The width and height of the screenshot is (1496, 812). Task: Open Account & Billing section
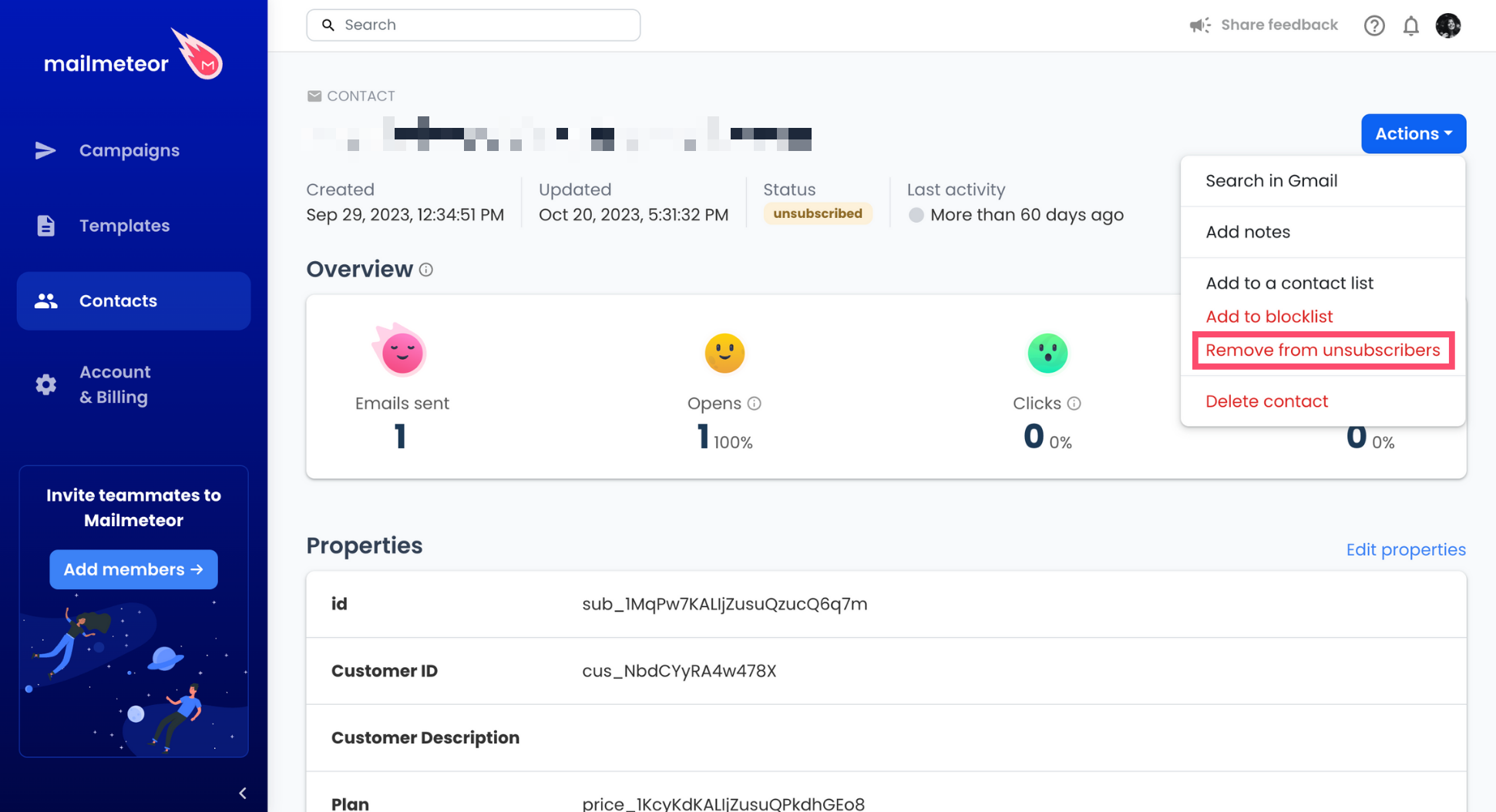[133, 384]
